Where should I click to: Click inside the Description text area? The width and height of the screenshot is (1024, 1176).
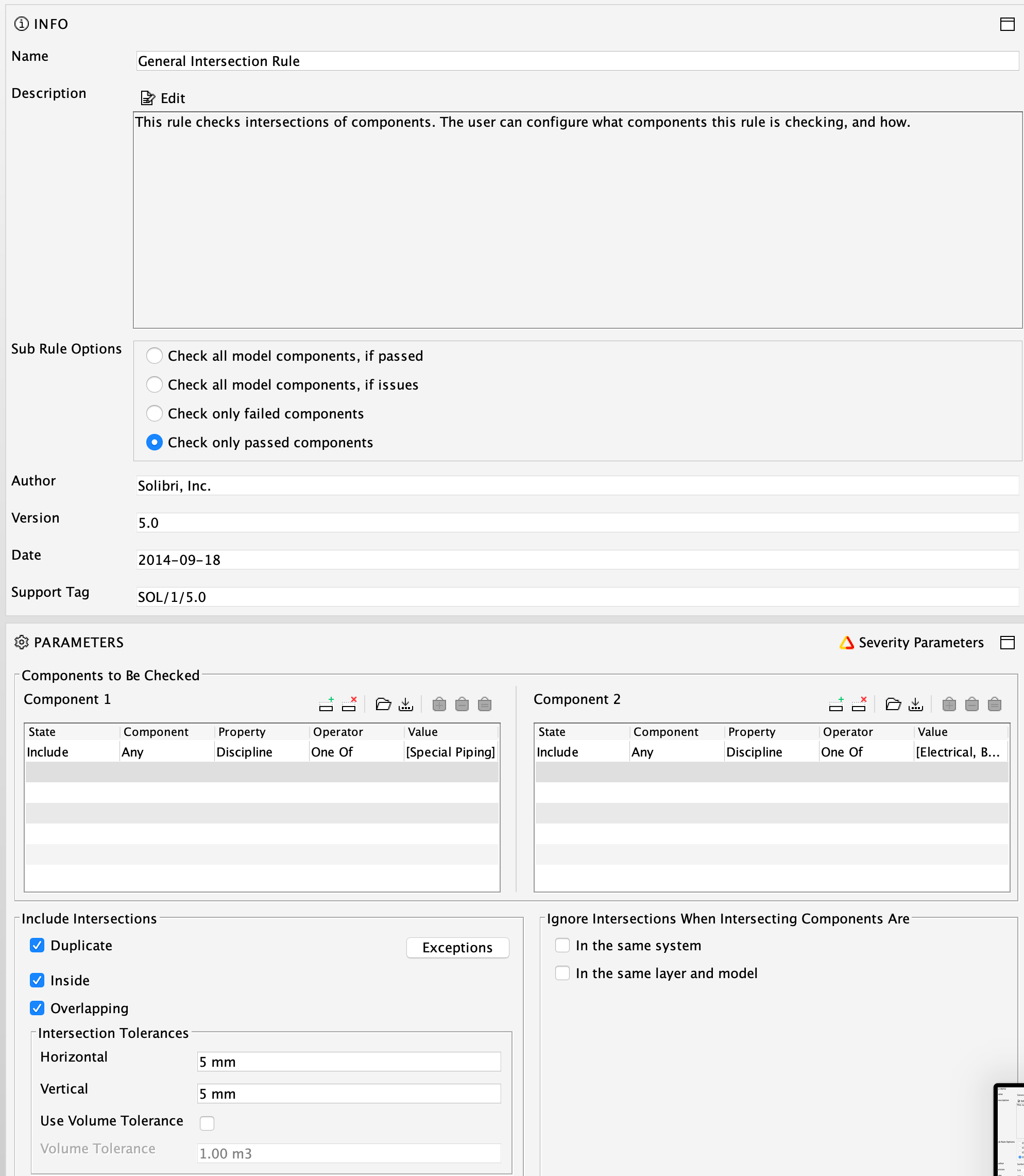point(577,220)
